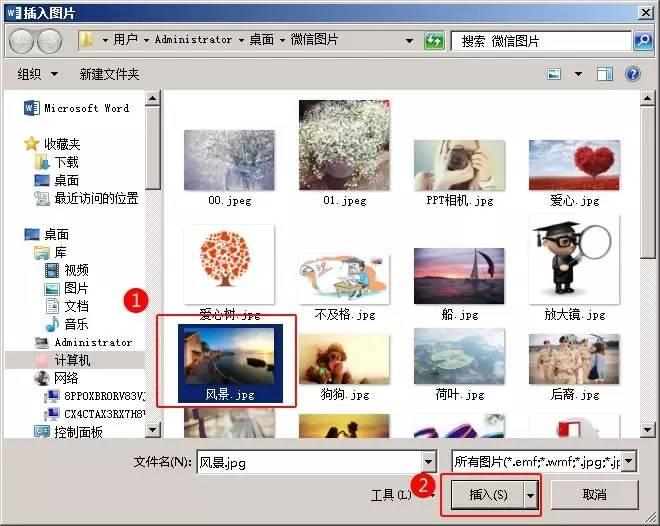Screen dimensions: 660x526
Task: Click Administrator in the address path
Action: tap(193, 40)
